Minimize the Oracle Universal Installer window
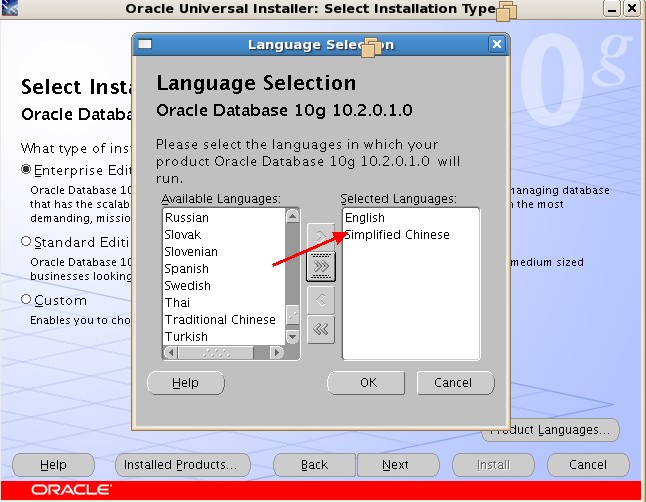This screenshot has width=646, height=502. (x=611, y=8)
